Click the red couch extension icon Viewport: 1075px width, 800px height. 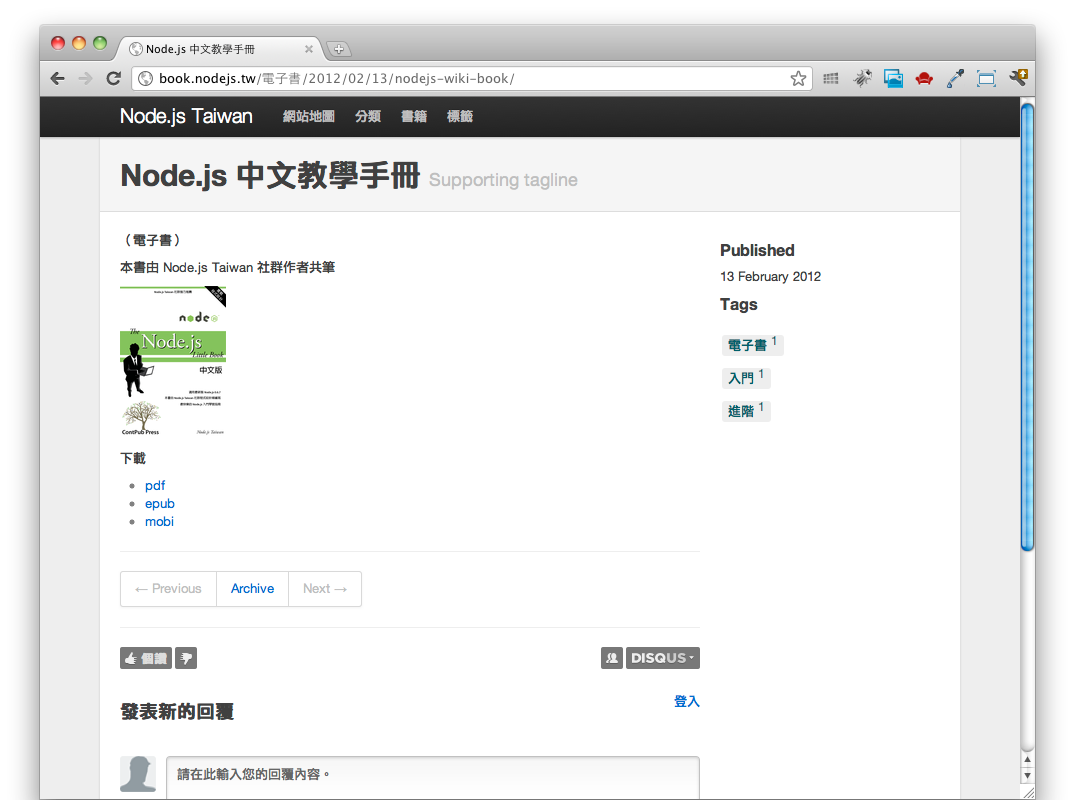click(924, 79)
